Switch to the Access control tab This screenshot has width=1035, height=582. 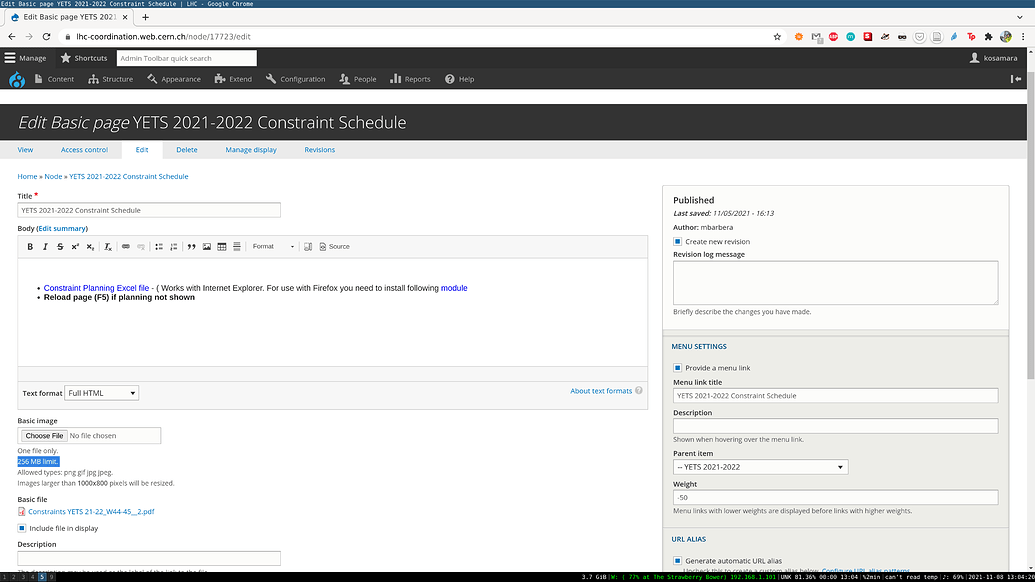pos(84,150)
